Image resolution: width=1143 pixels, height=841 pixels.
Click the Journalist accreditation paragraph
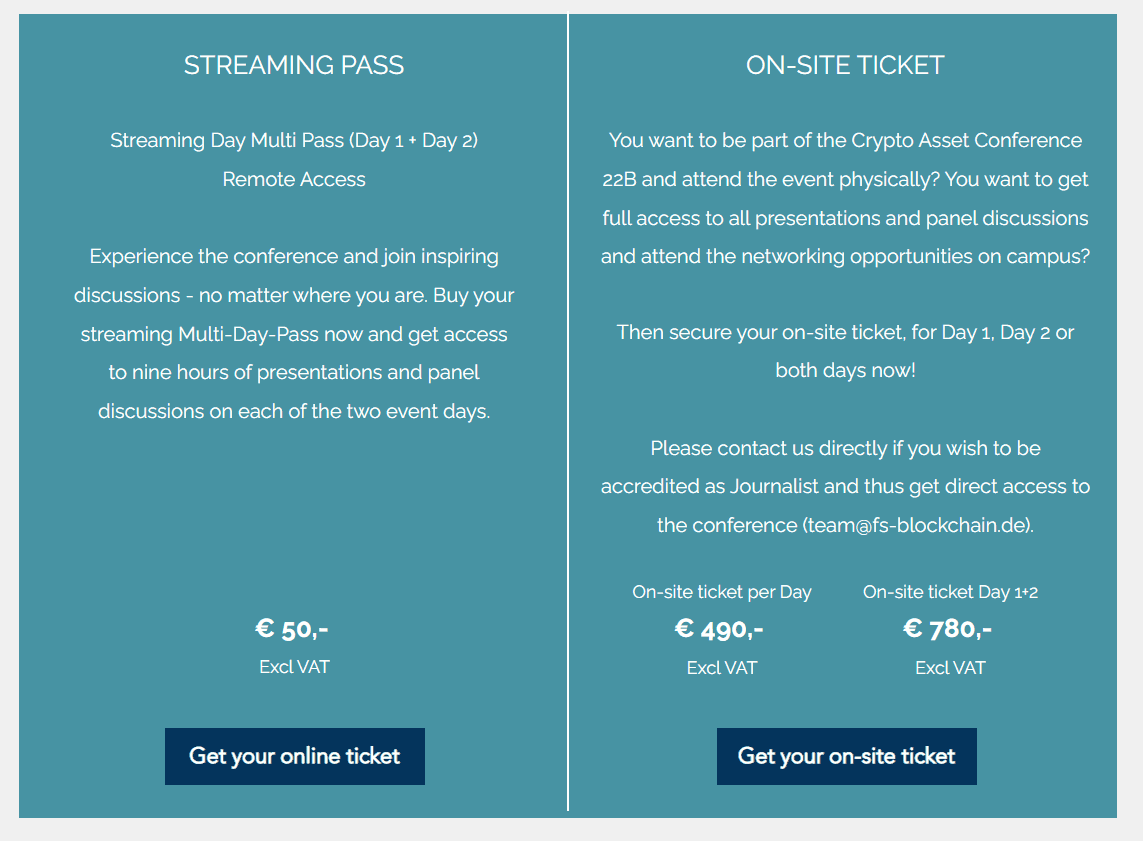click(x=845, y=486)
